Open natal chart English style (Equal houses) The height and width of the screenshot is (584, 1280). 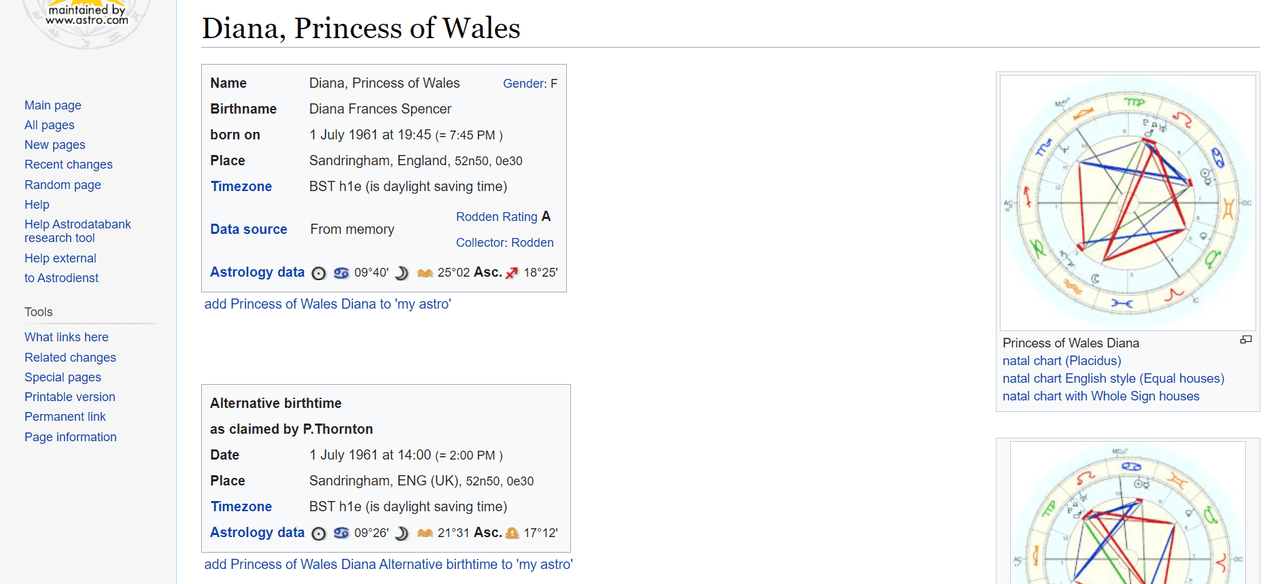click(x=1113, y=378)
